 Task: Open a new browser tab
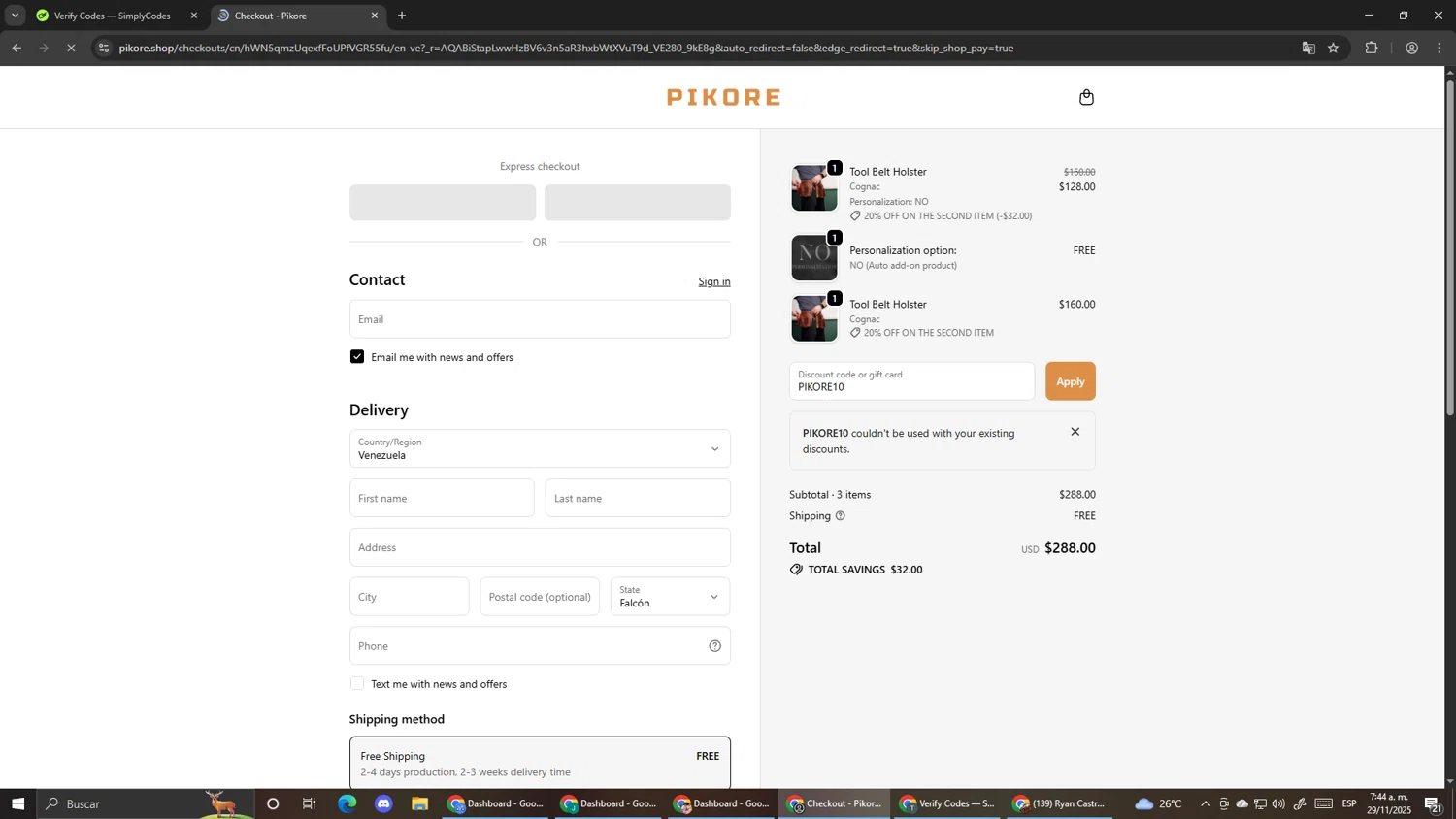(402, 16)
